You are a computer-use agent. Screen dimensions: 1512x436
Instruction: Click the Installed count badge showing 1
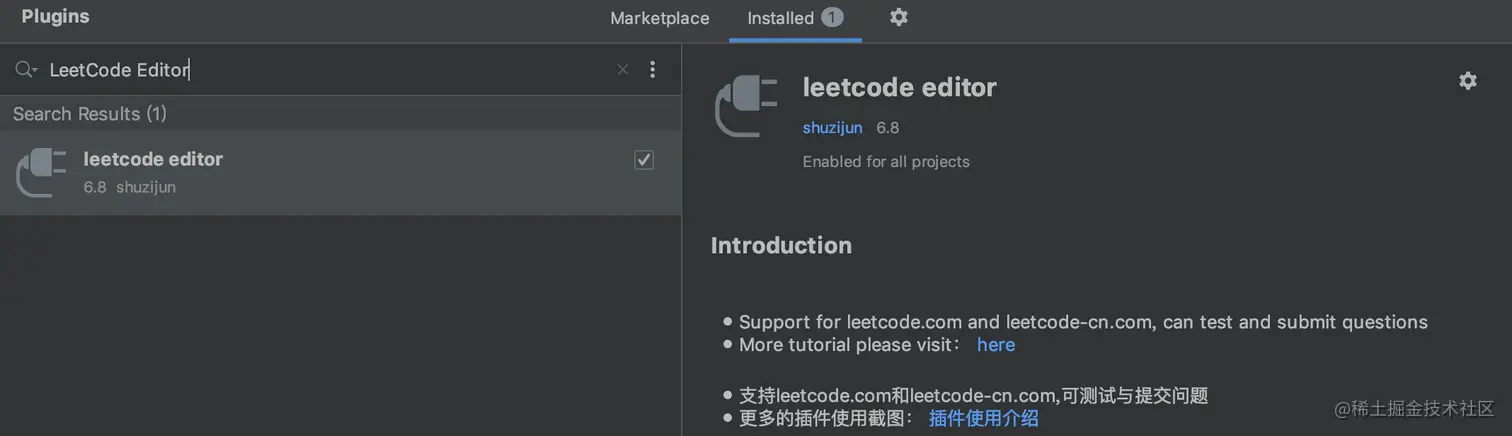[x=832, y=17]
